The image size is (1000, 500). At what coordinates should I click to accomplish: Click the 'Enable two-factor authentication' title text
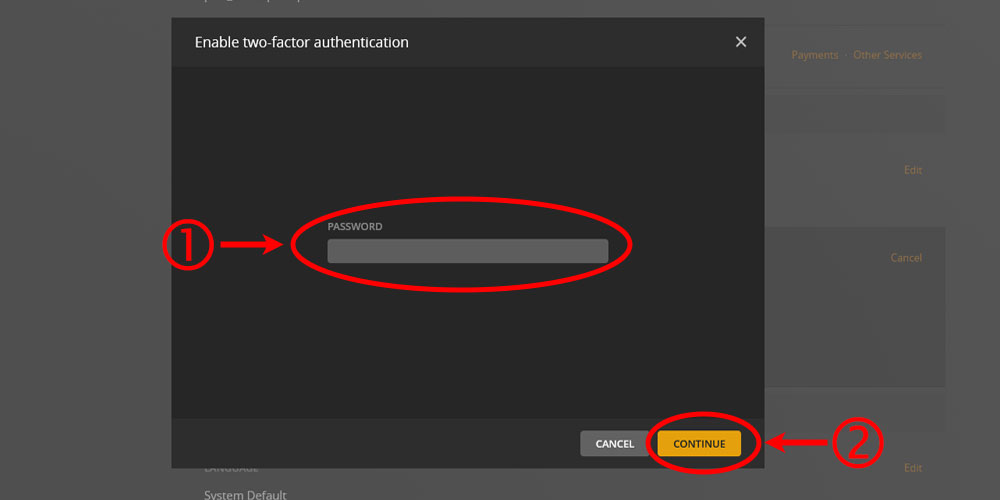pyautogui.click(x=302, y=42)
